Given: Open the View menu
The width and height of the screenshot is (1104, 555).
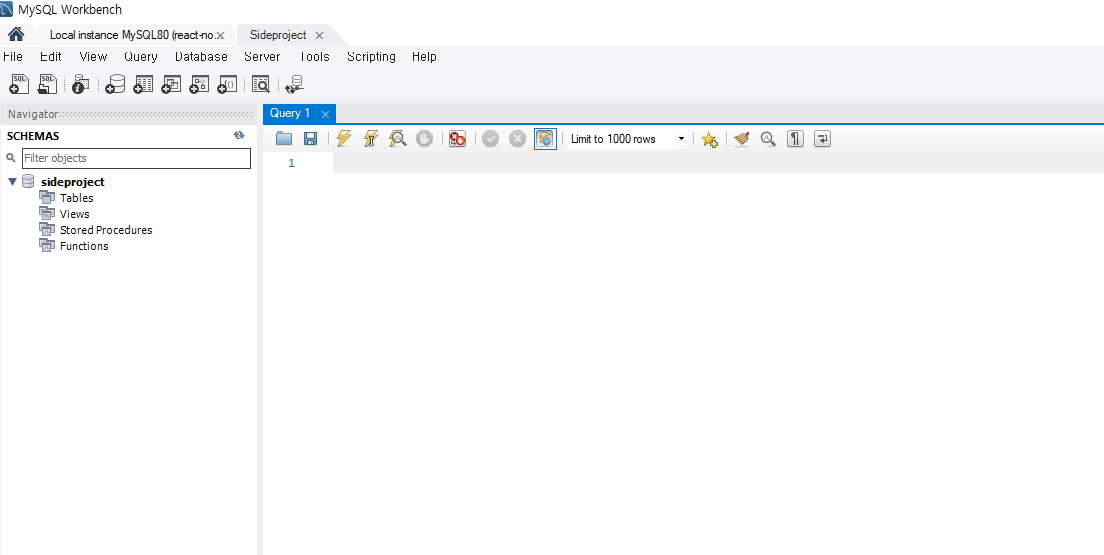Looking at the screenshot, I should (93, 56).
